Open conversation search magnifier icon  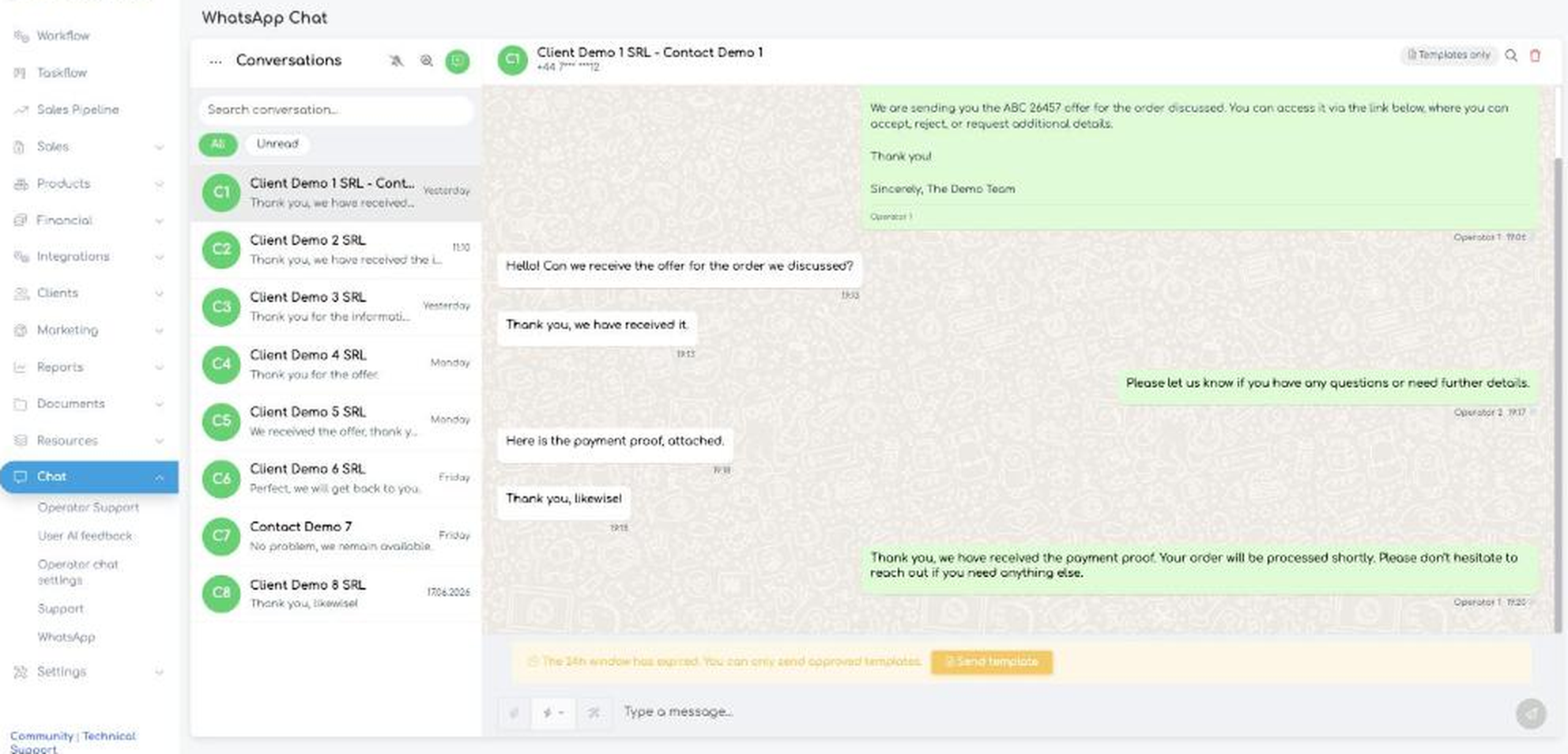point(427,61)
